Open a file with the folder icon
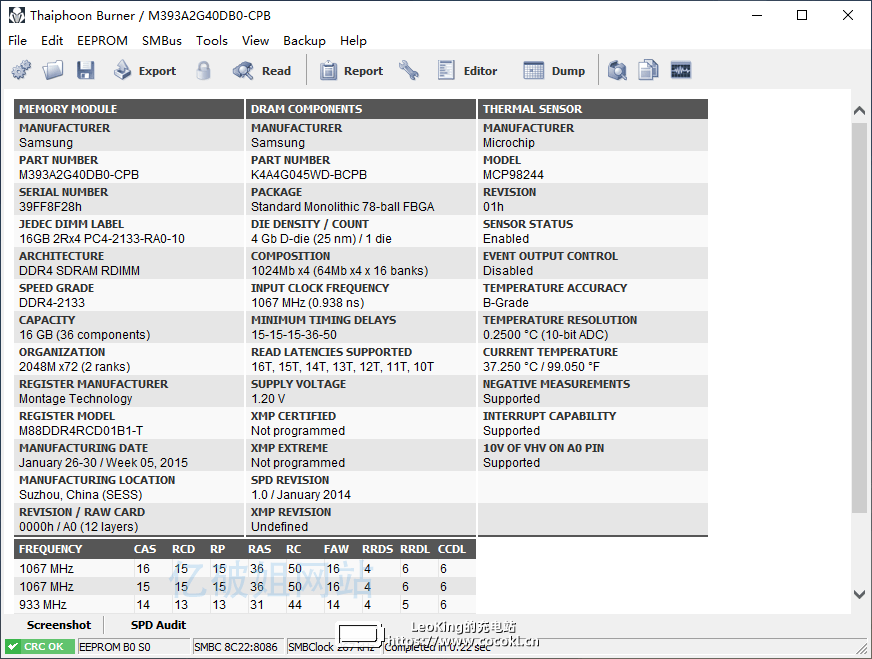 [53, 71]
